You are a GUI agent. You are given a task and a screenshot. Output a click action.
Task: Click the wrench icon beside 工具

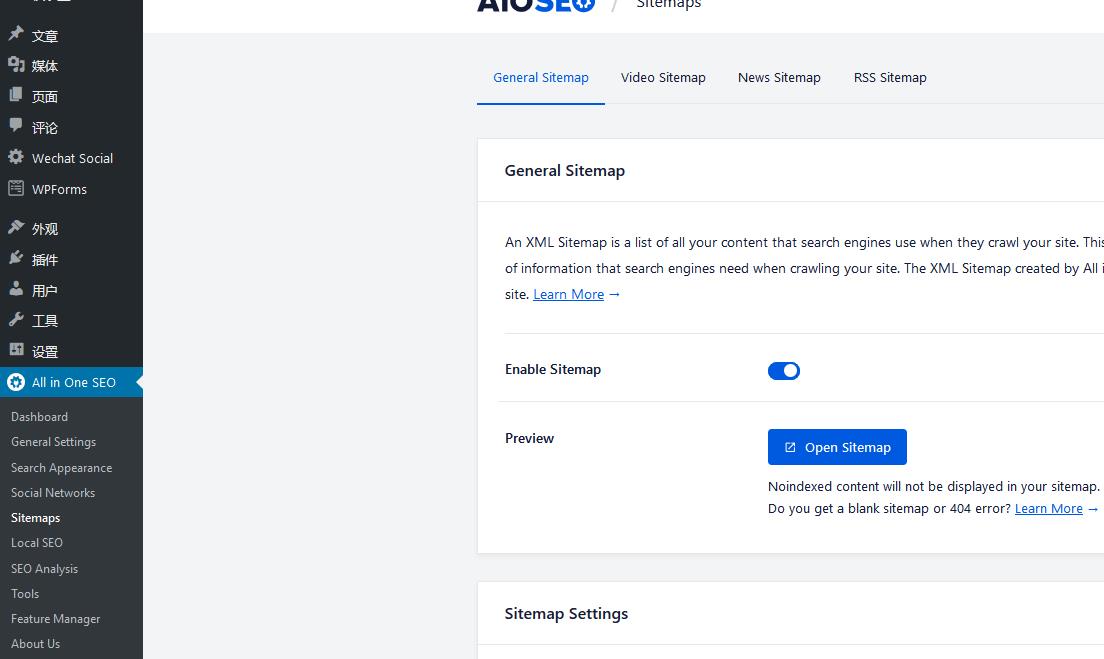[x=15, y=319]
